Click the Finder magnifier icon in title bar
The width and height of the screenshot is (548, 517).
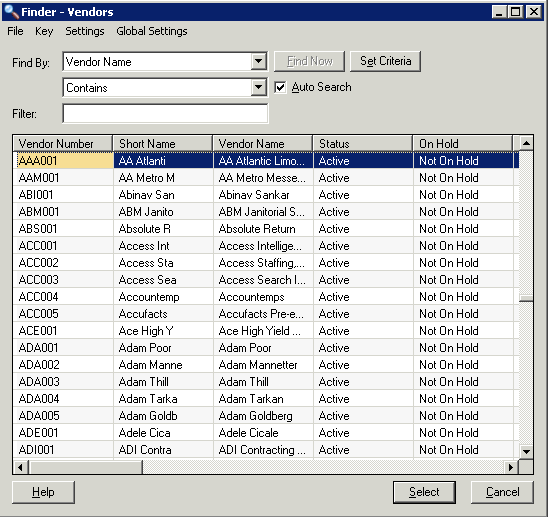[x=11, y=12]
